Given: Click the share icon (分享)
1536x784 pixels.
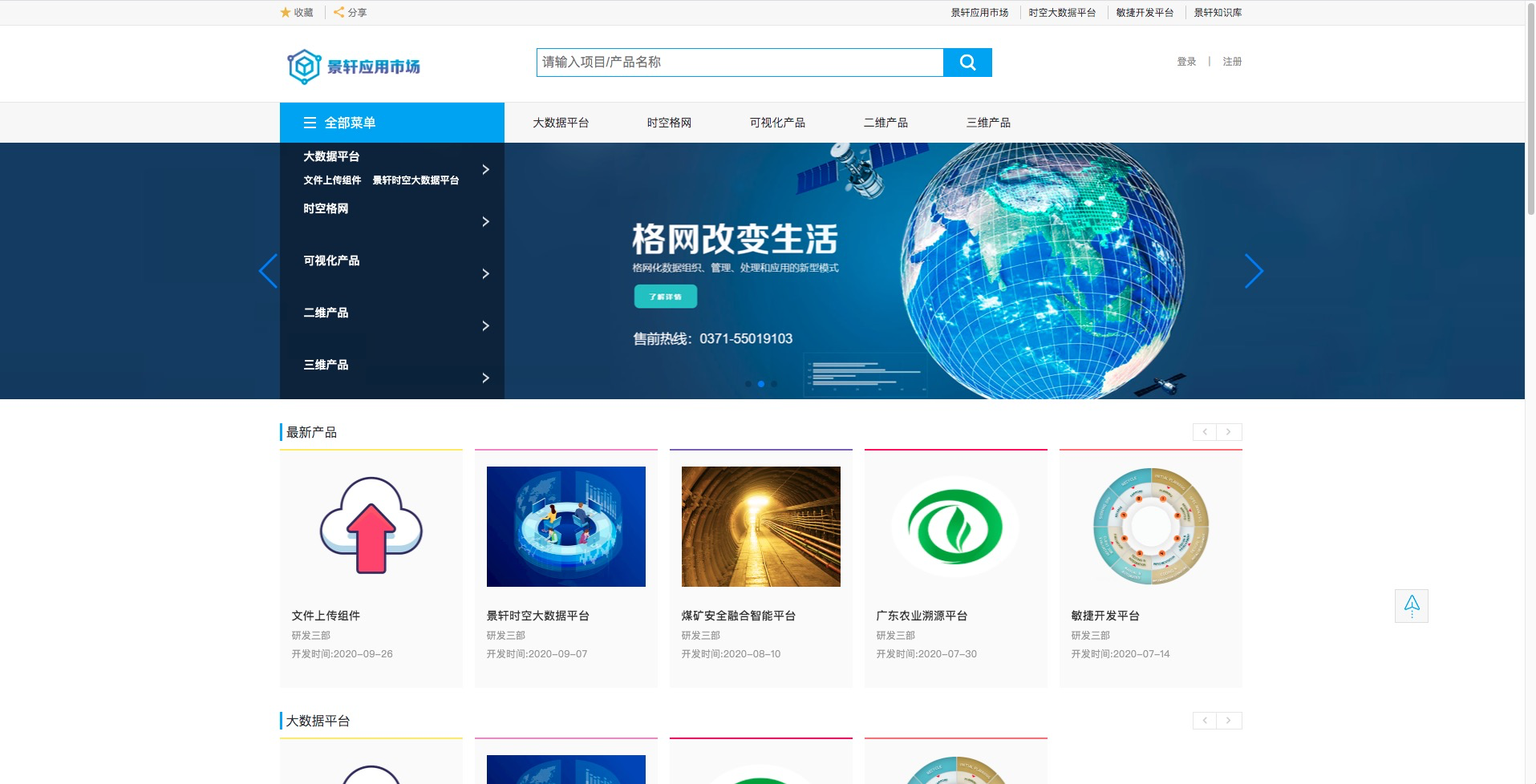Looking at the screenshot, I should click(x=338, y=12).
